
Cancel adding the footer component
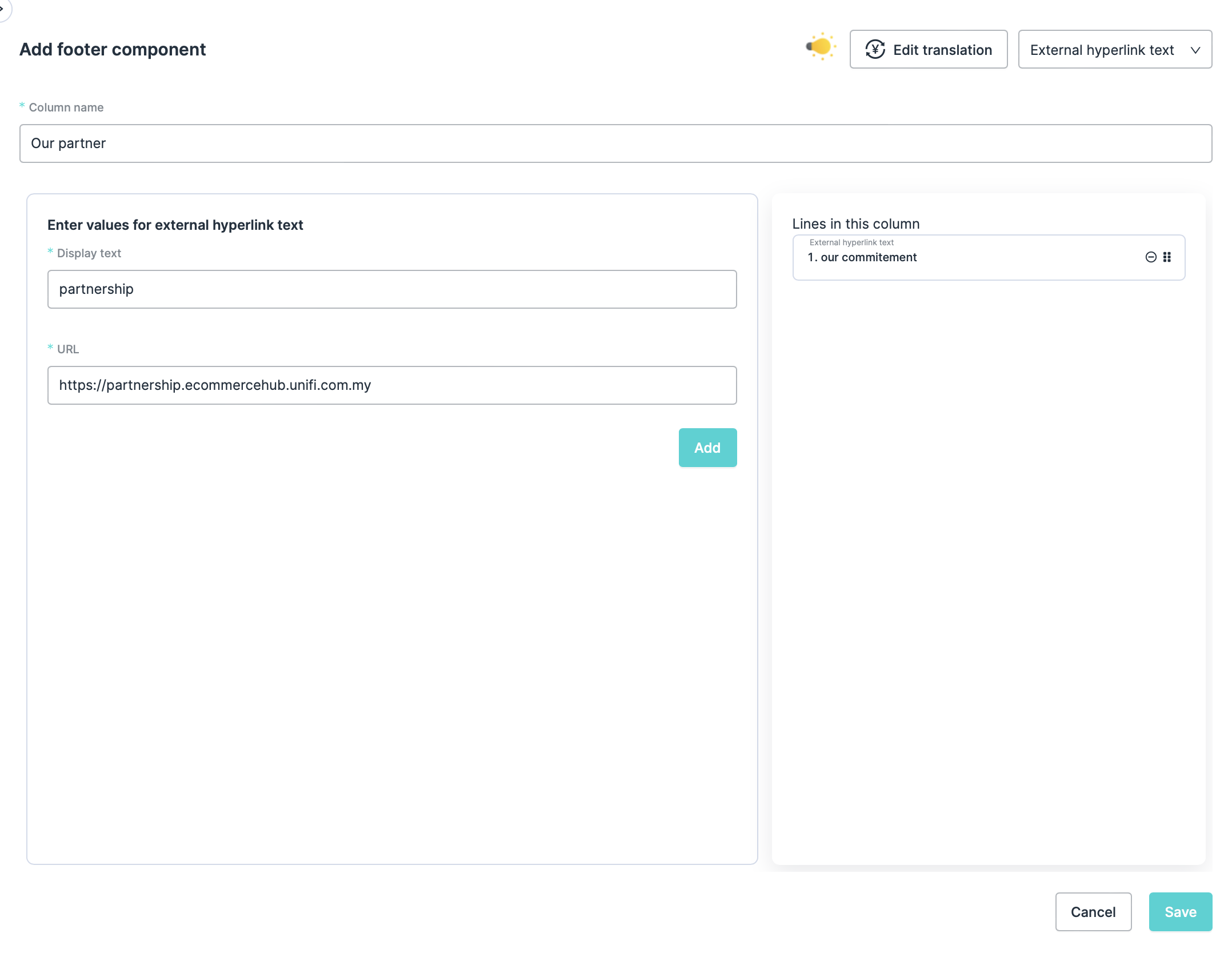click(1093, 912)
